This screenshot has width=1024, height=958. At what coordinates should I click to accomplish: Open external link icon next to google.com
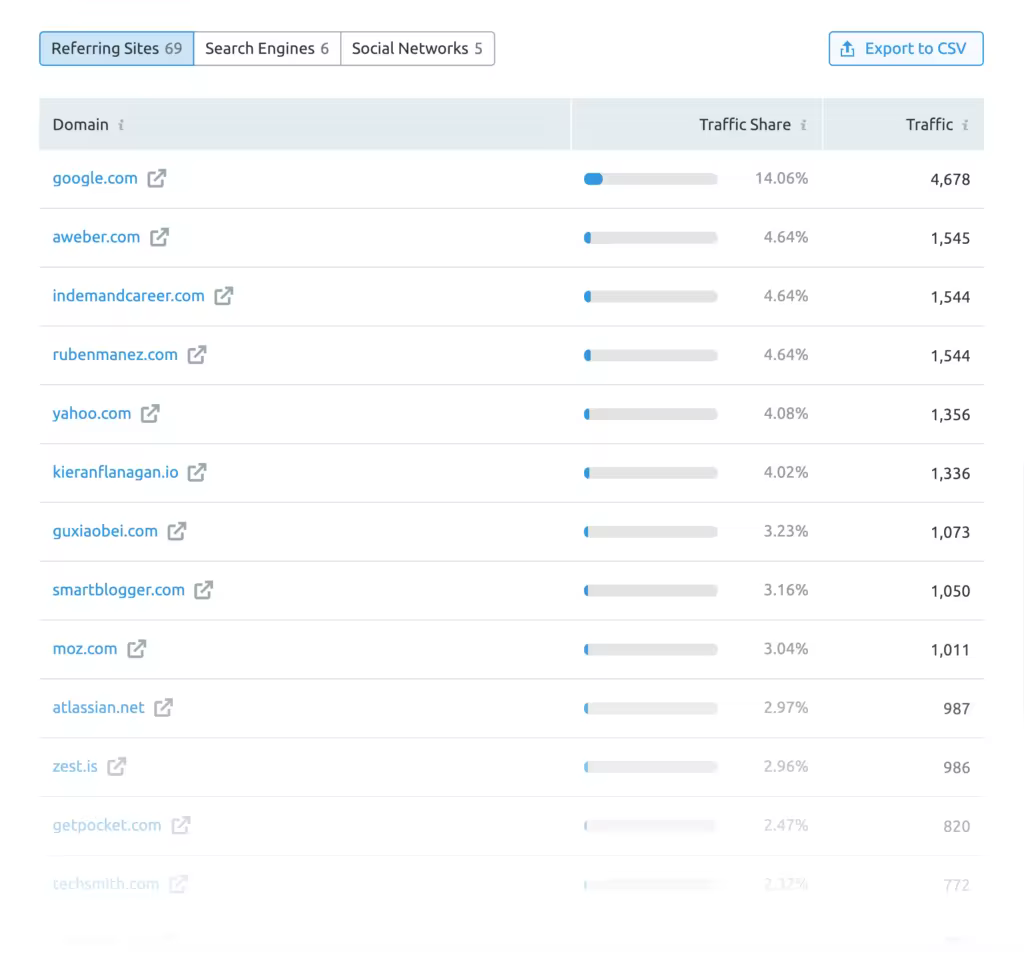[157, 178]
